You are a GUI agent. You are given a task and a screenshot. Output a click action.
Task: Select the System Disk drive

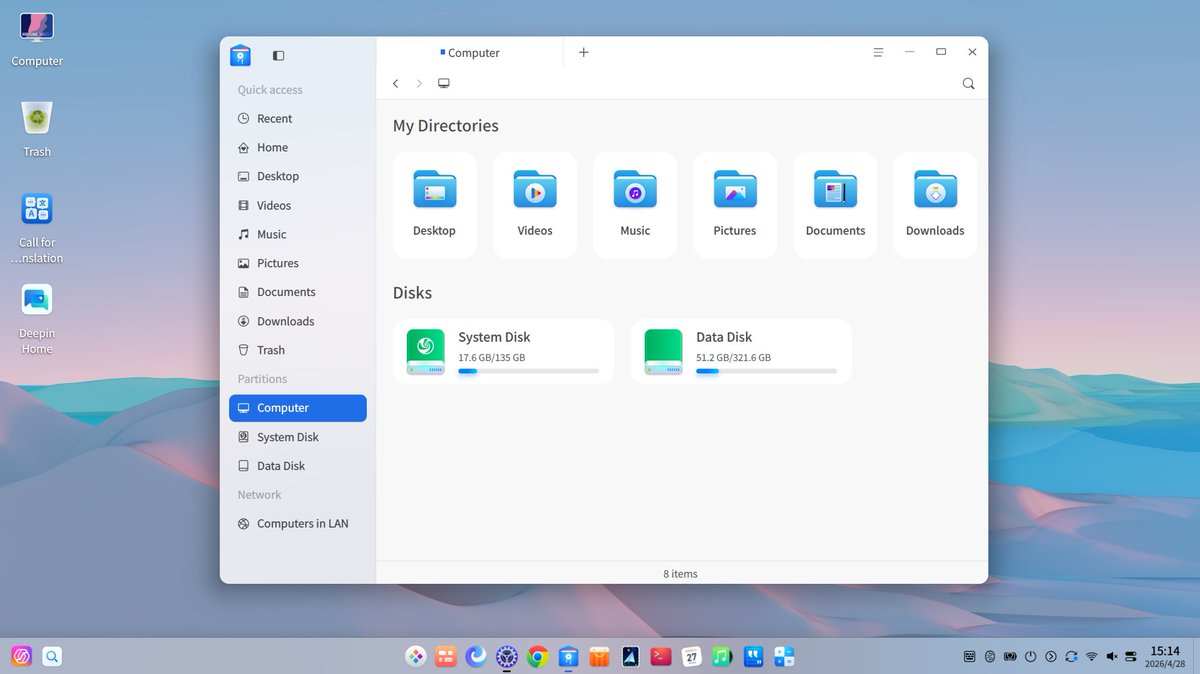(503, 351)
